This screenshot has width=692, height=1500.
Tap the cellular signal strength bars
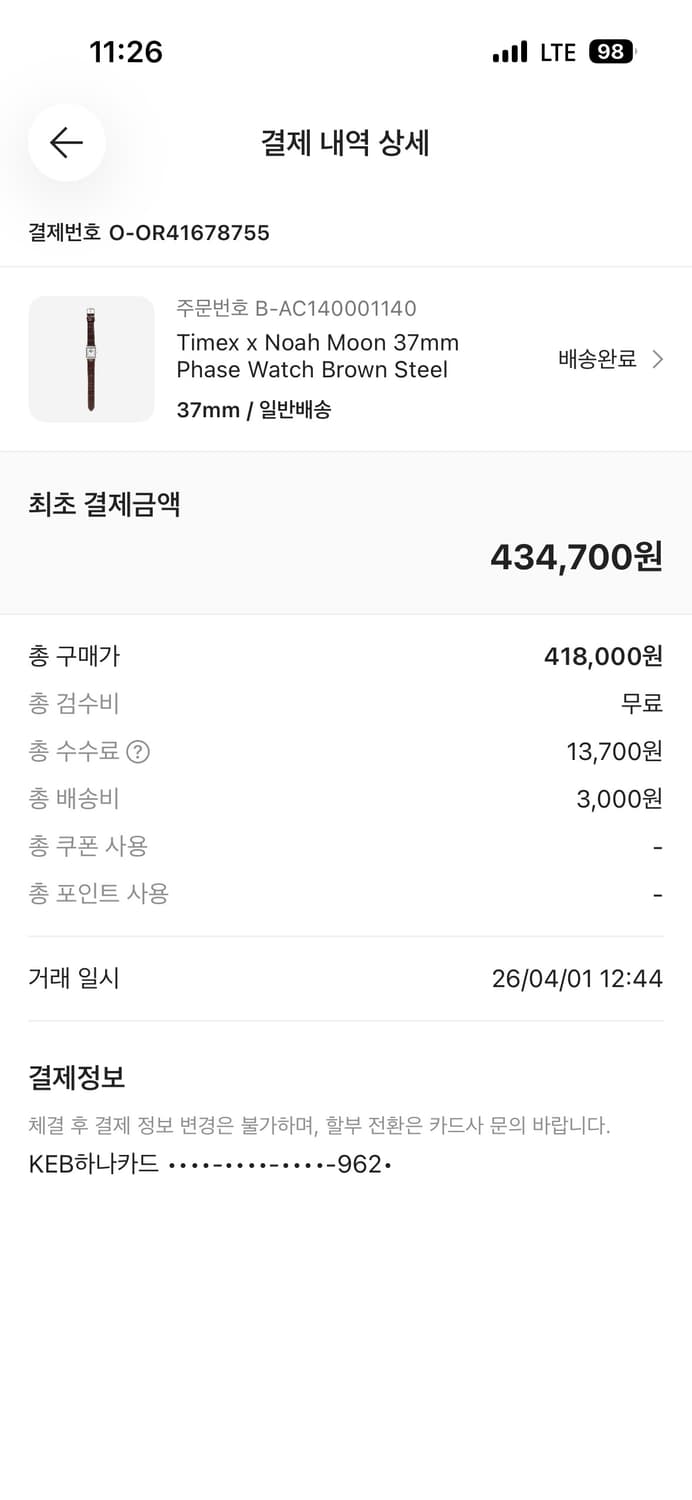click(x=509, y=51)
